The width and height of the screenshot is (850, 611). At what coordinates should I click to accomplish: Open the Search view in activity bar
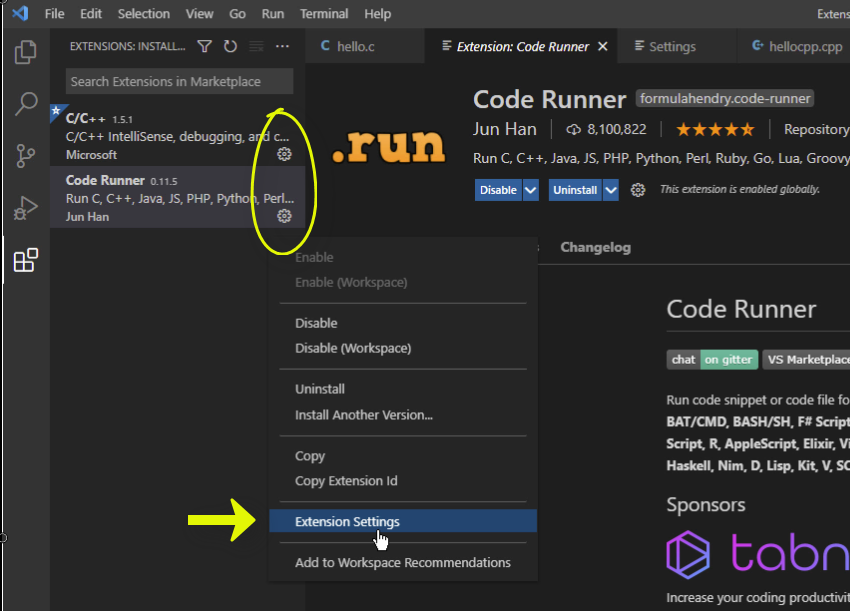tap(25, 104)
